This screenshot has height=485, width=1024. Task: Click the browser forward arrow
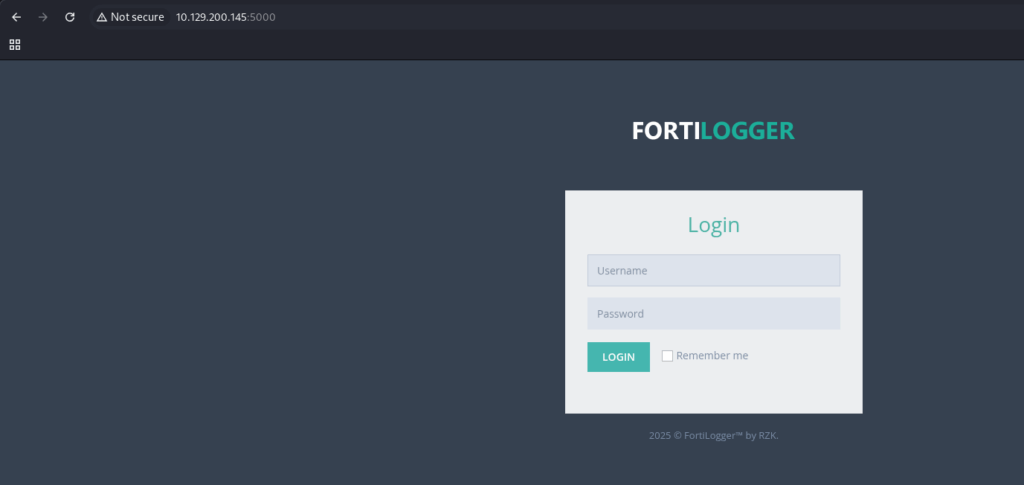[x=43, y=17]
